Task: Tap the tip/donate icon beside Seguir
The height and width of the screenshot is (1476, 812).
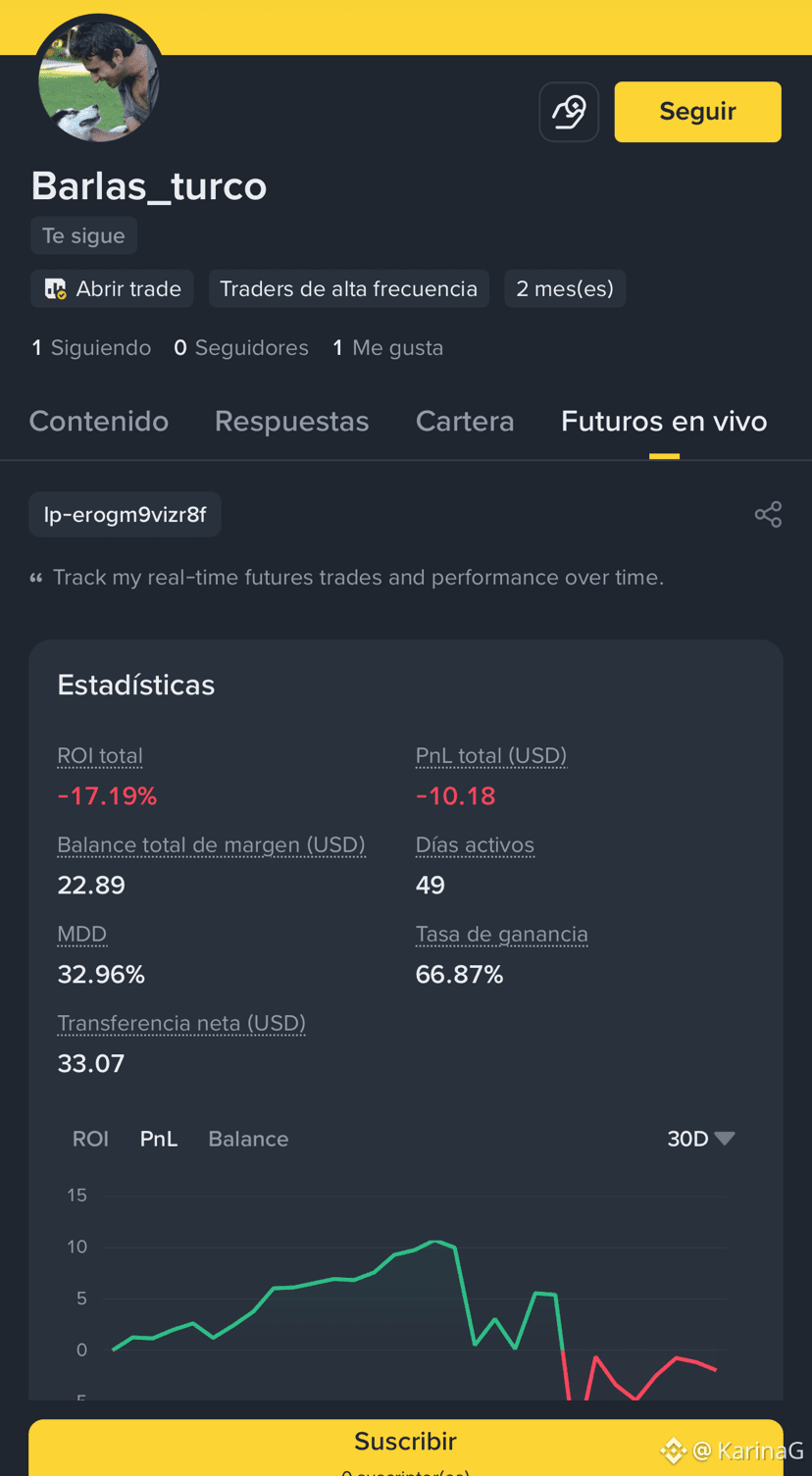Action: click(569, 112)
